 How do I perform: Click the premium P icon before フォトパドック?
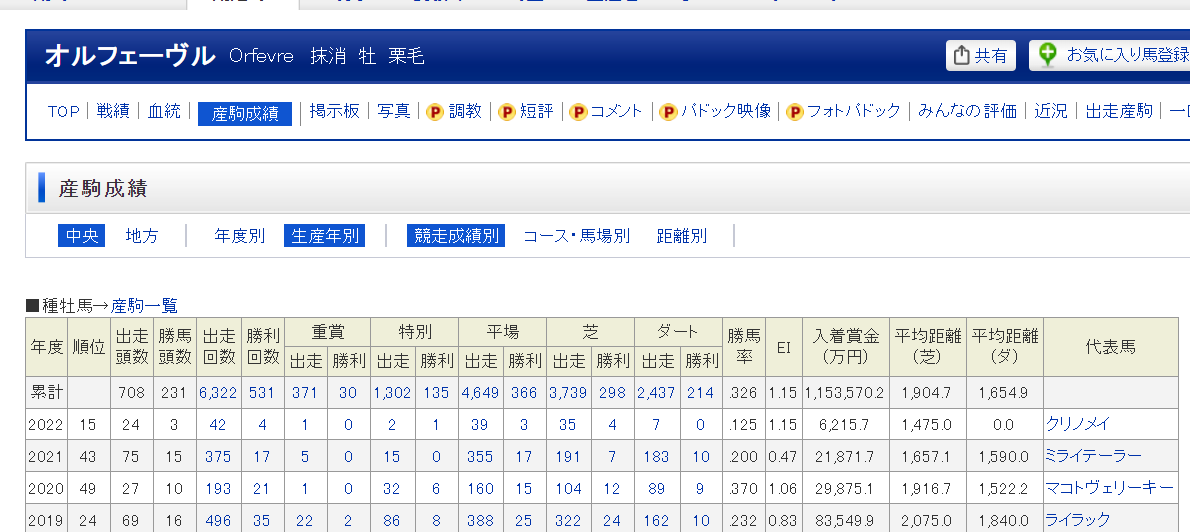[x=794, y=112]
